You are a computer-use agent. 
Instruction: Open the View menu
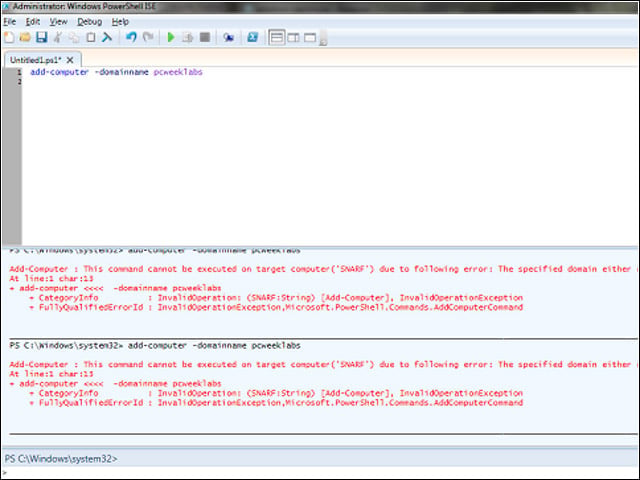point(58,22)
